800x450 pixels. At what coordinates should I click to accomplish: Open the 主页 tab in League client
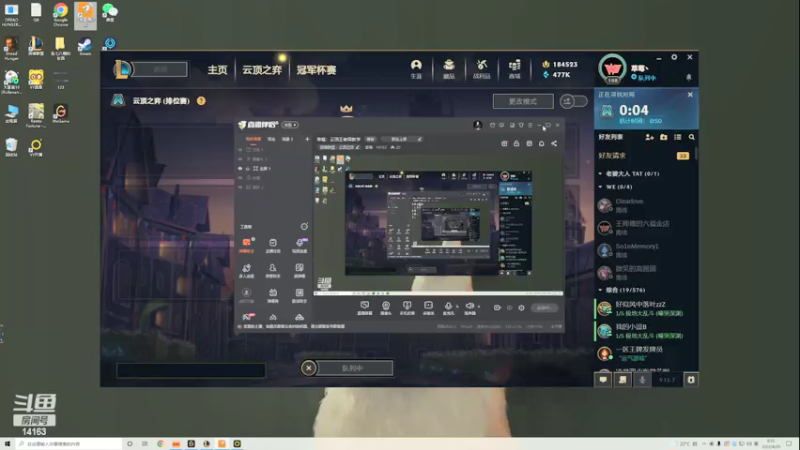[217, 70]
